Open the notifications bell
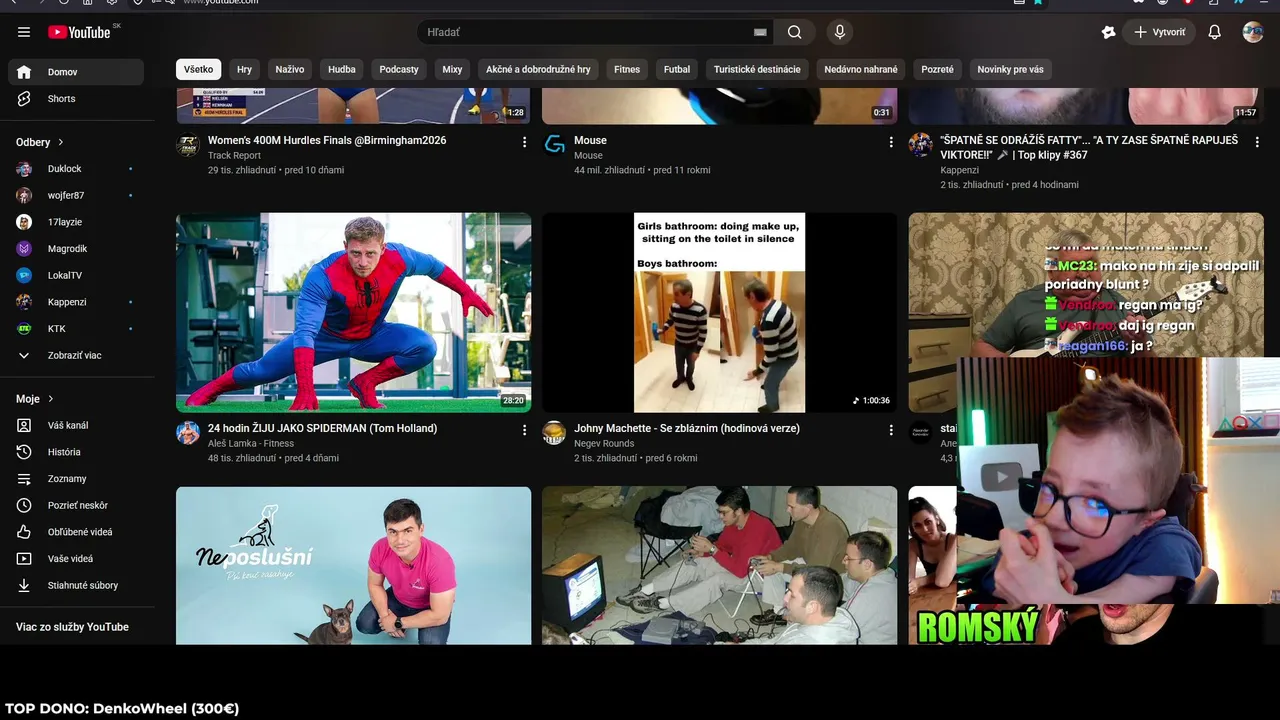The image size is (1280, 720). point(1214,32)
